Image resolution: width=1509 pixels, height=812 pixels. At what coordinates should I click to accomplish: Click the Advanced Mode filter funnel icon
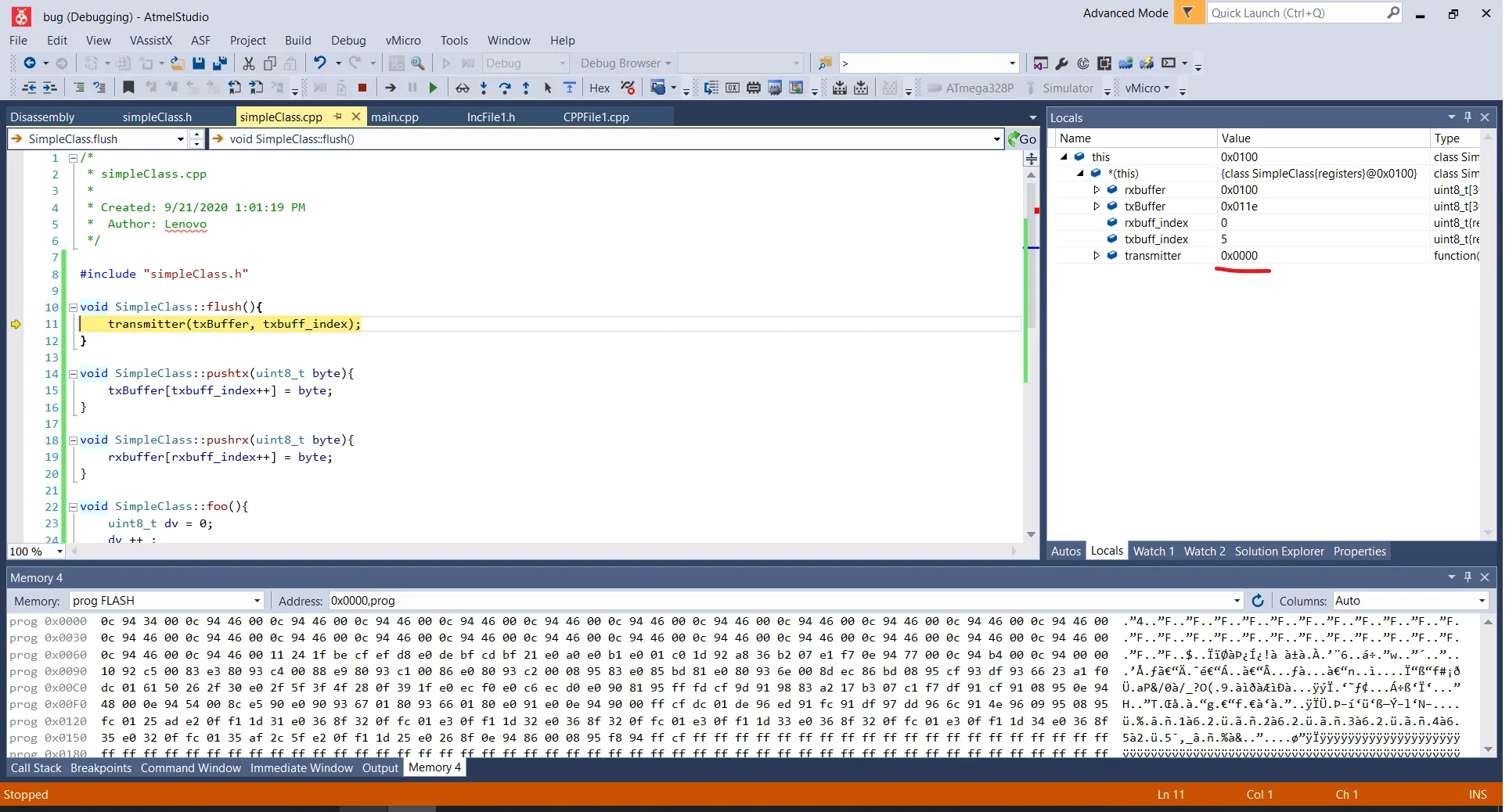tap(1188, 13)
